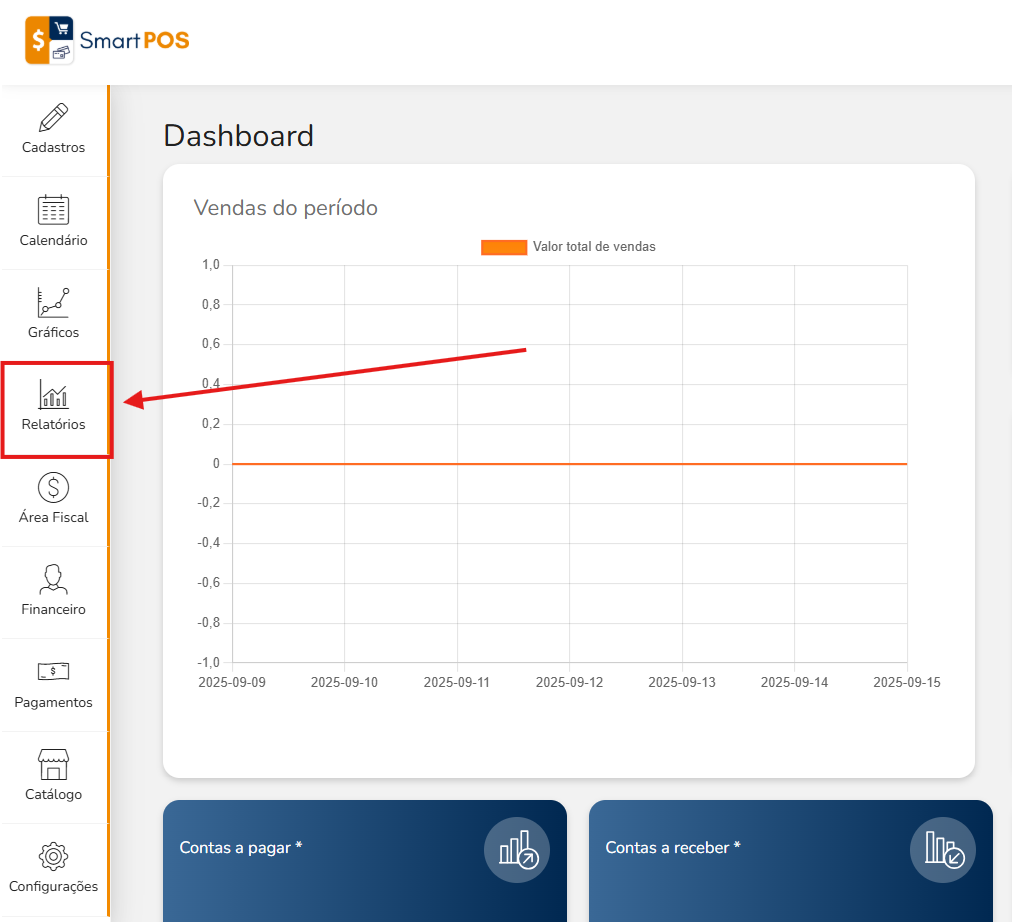Screen dimensions: 1012x922
Task: Click the Financeiro menu label
Action: tap(54, 610)
